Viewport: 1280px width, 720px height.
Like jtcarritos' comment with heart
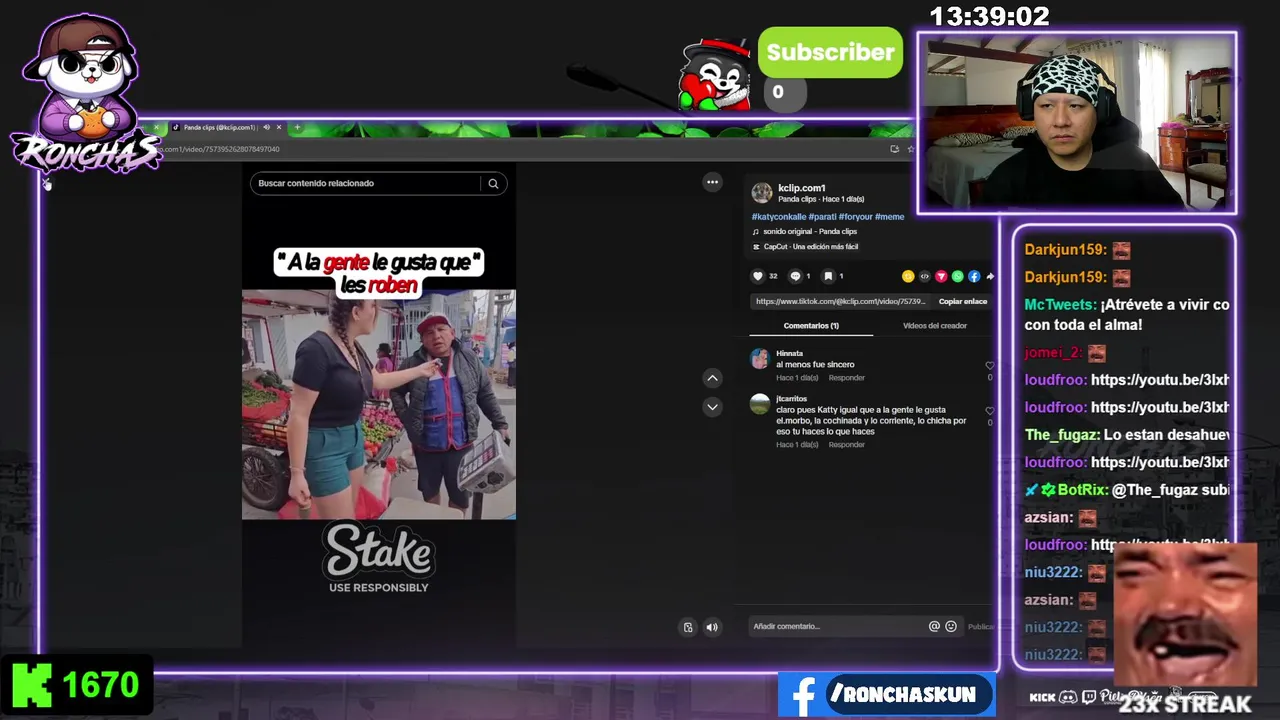click(990, 411)
